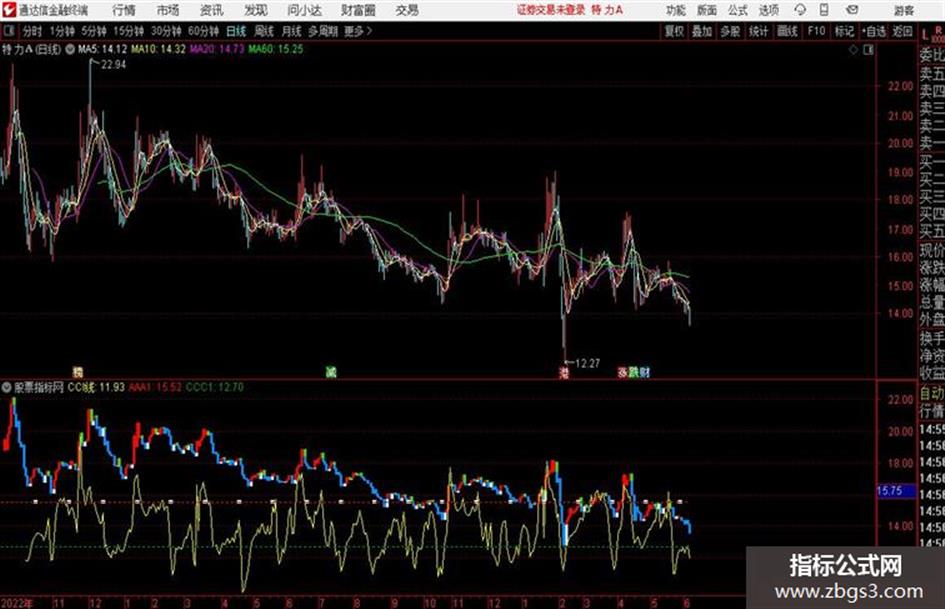This screenshot has height=609, width=945.
Task: Switch to 60分钟 chart period
Action: pos(204,31)
